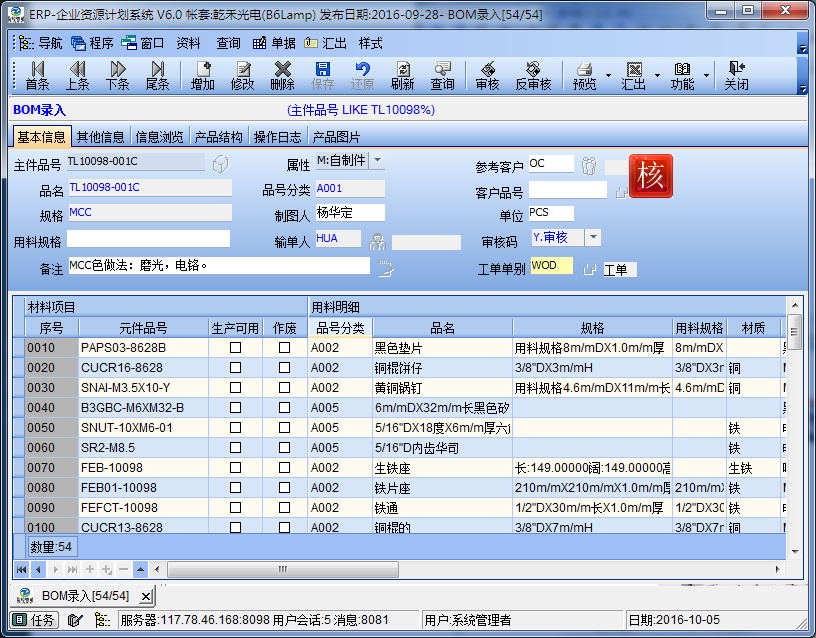Click the grid's horizontal scrollbar thumb
The width and height of the screenshot is (816, 638).
pyautogui.click(x=283, y=569)
